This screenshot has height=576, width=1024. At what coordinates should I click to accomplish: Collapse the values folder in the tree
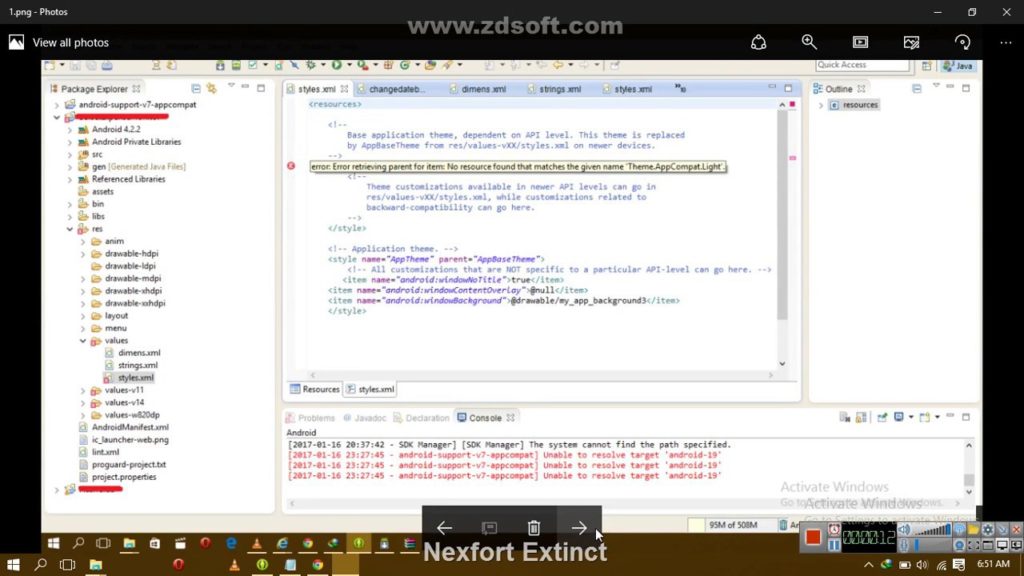coord(83,340)
